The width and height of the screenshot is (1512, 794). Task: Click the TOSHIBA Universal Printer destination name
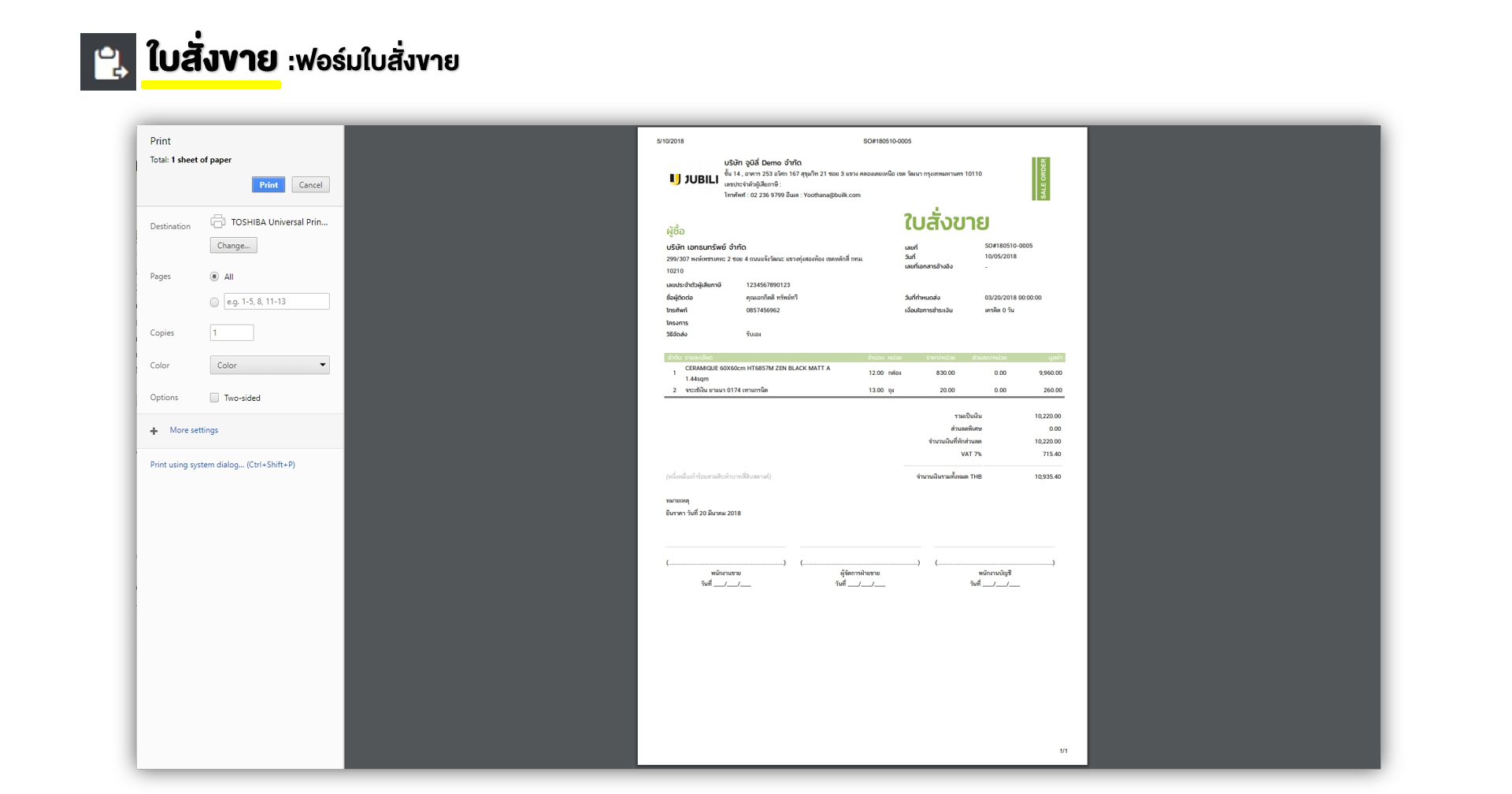point(279,222)
